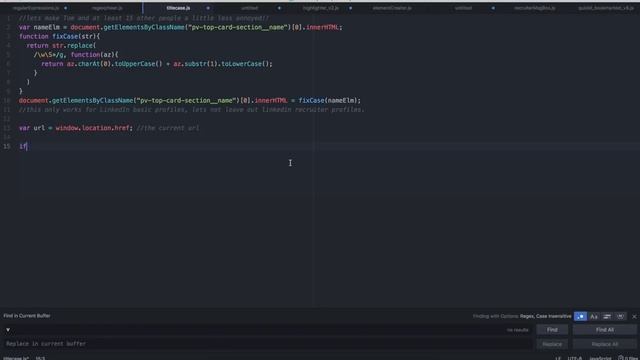Click 'return str.replace(' in the code
Image resolution: width=640 pixels, height=360 pixels.
[x=61, y=46]
